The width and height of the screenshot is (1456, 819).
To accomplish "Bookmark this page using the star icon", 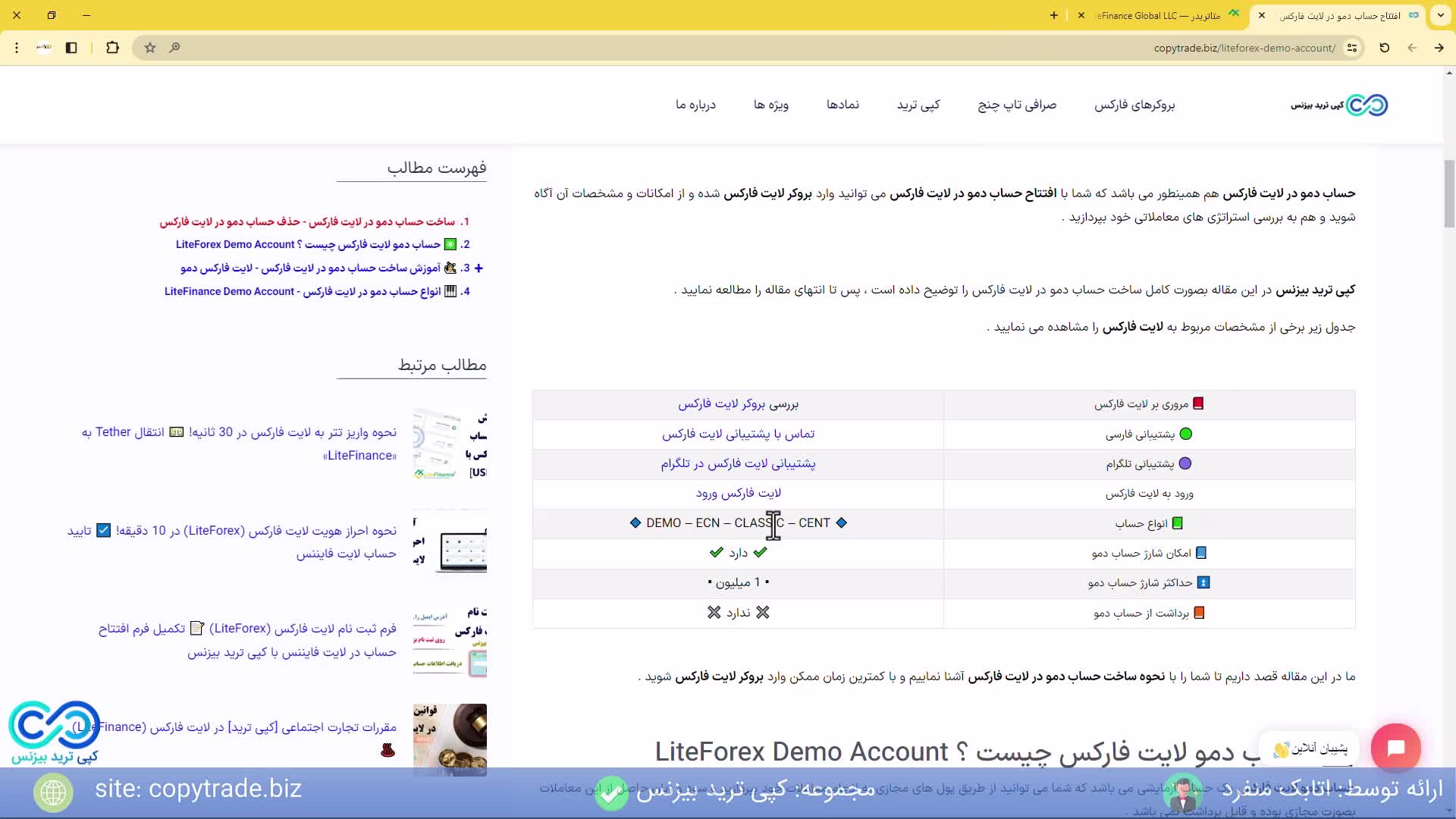I will coord(149,48).
